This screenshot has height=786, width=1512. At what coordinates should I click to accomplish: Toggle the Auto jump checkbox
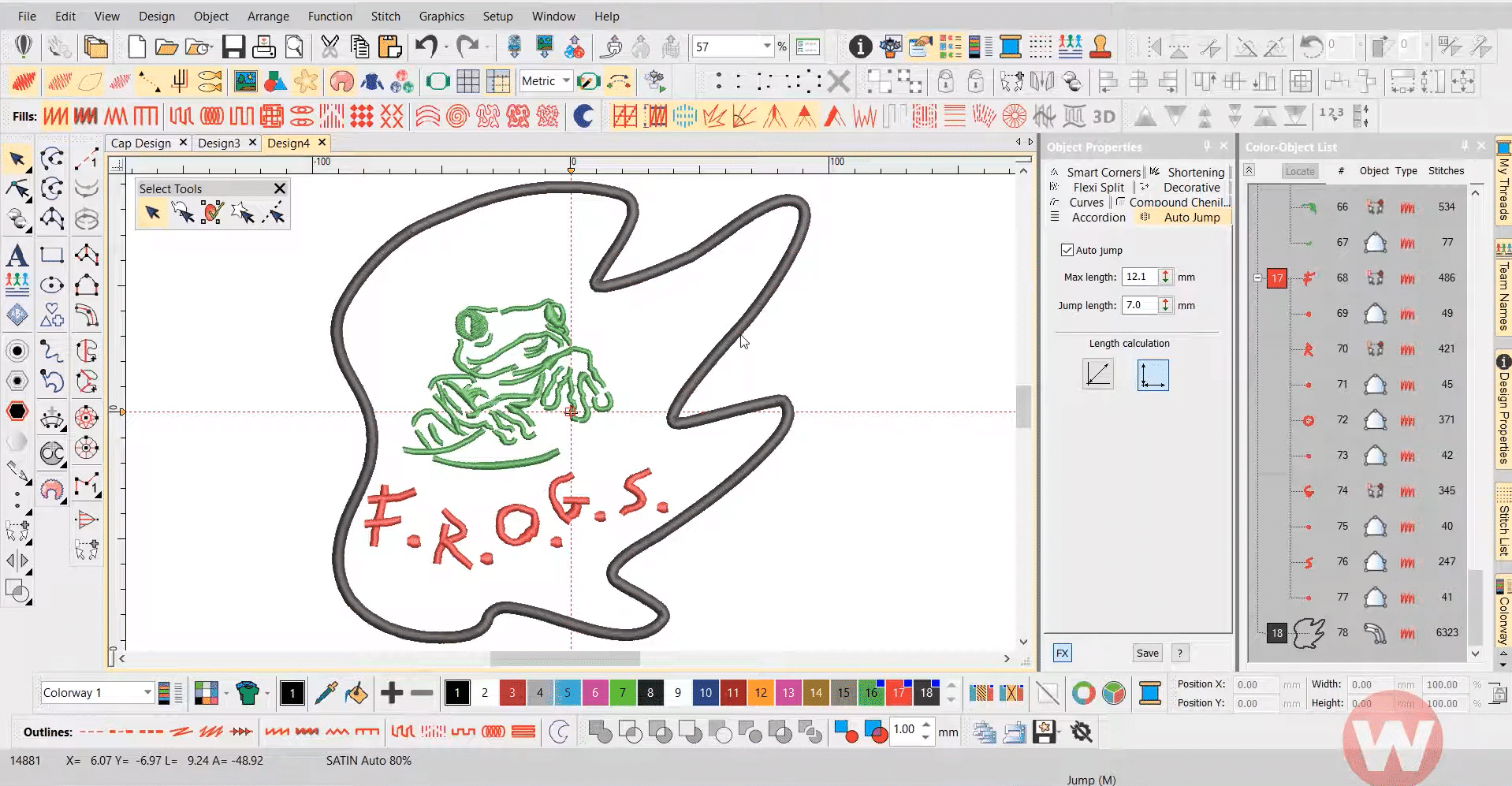click(x=1067, y=250)
